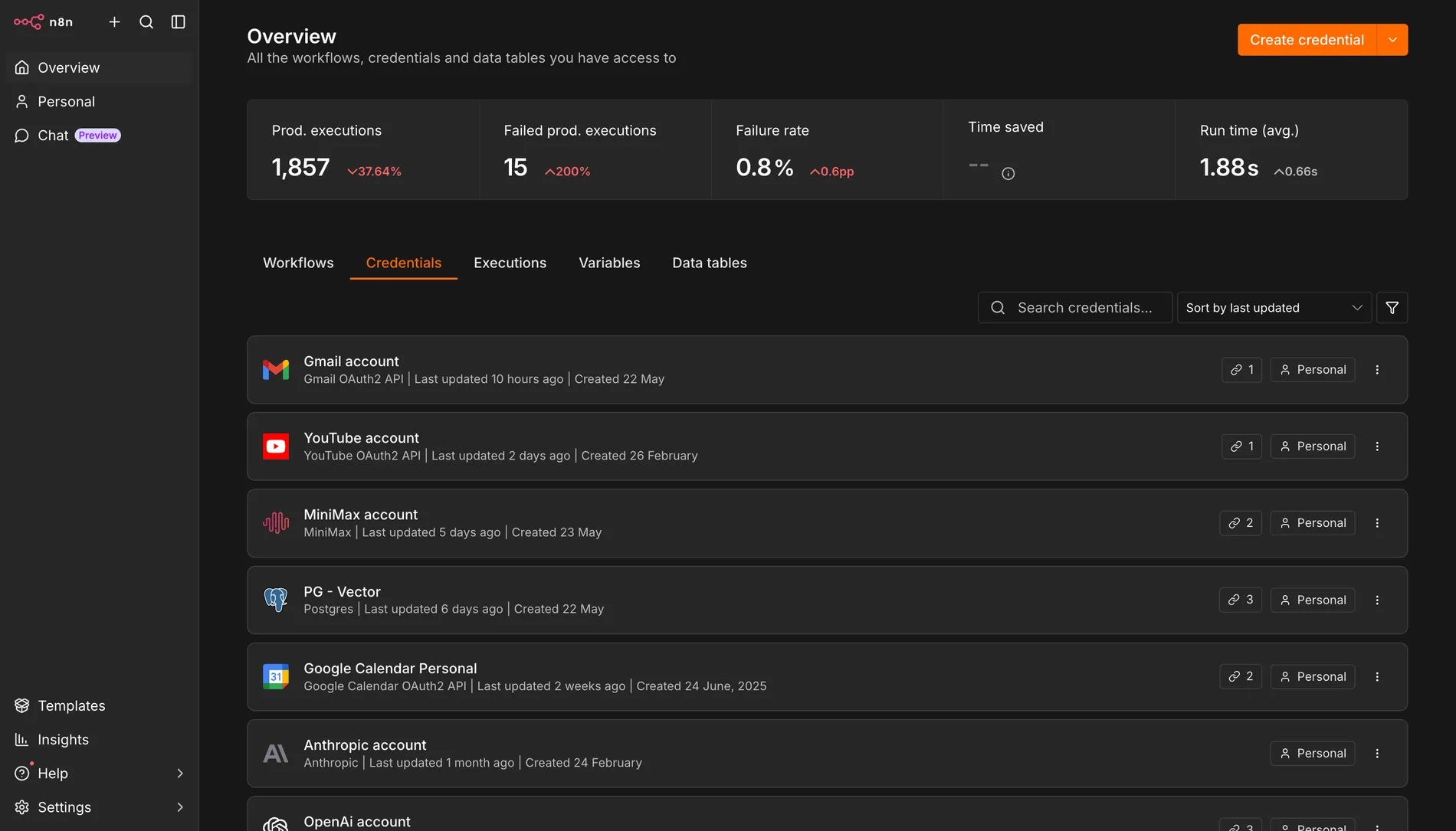Image resolution: width=1456 pixels, height=831 pixels.
Task: Go to the Variables tab
Action: [x=609, y=263]
